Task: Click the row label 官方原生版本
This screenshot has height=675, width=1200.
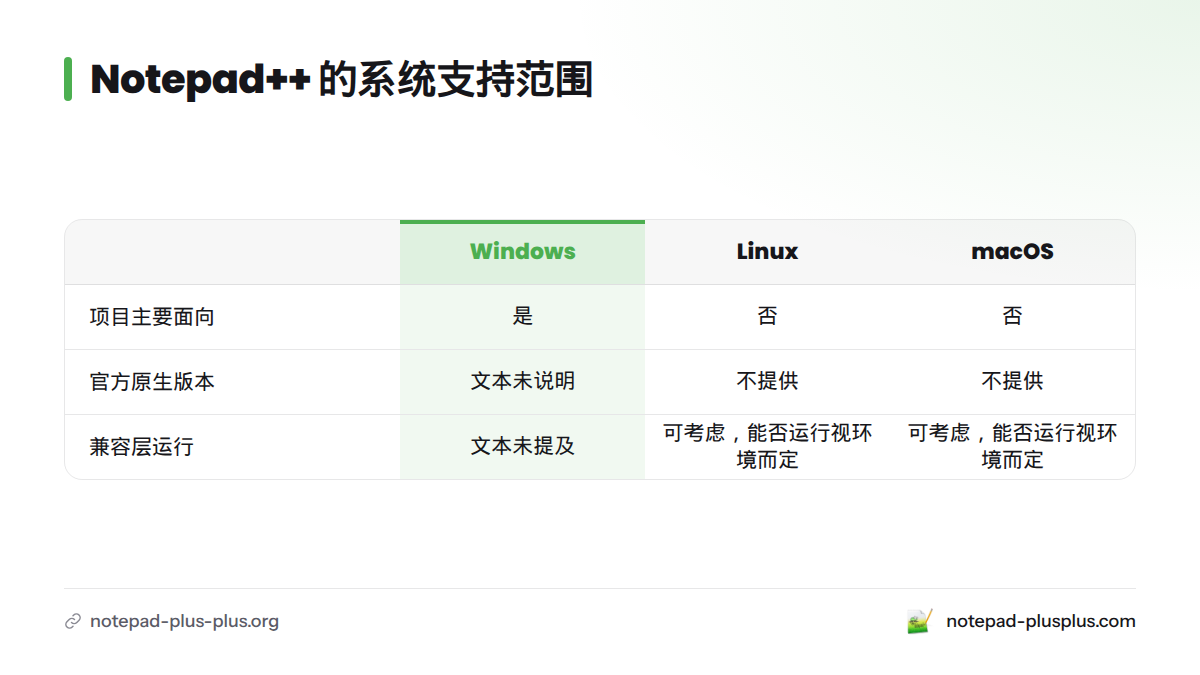Action: pos(152,382)
